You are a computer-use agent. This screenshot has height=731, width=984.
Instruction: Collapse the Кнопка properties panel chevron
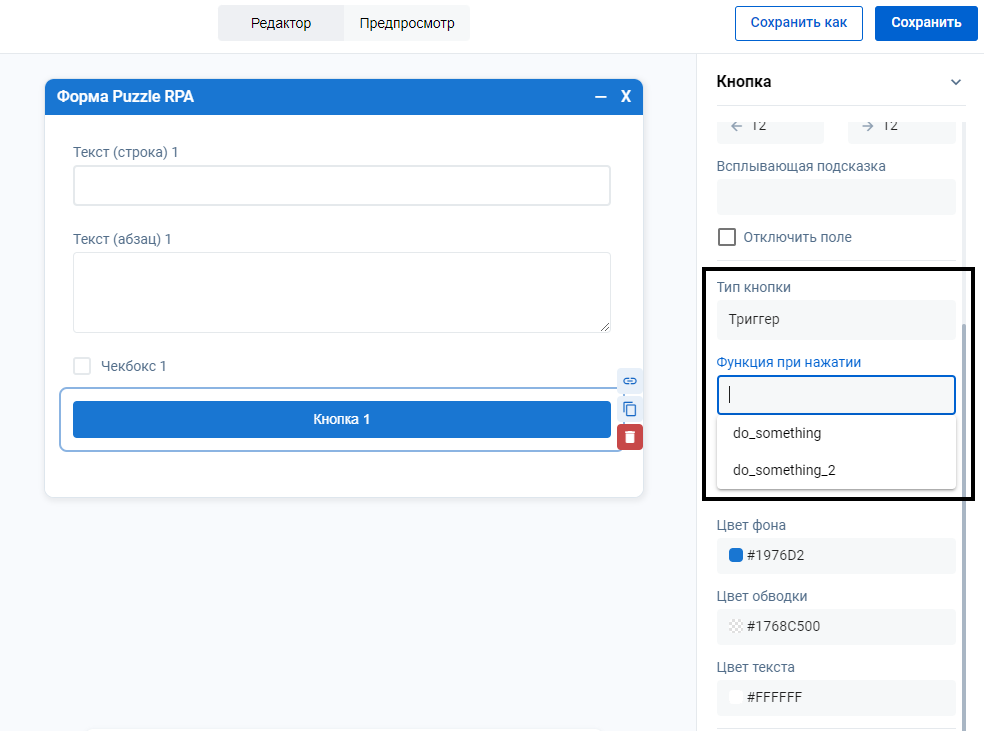point(955,82)
